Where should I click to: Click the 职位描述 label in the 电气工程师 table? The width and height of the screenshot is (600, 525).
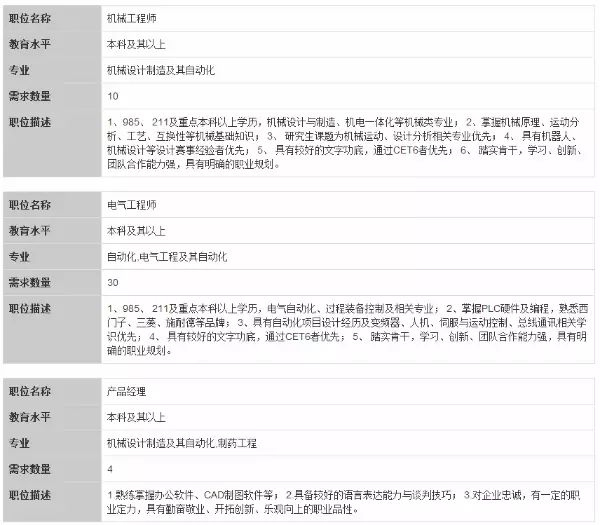[29, 308]
